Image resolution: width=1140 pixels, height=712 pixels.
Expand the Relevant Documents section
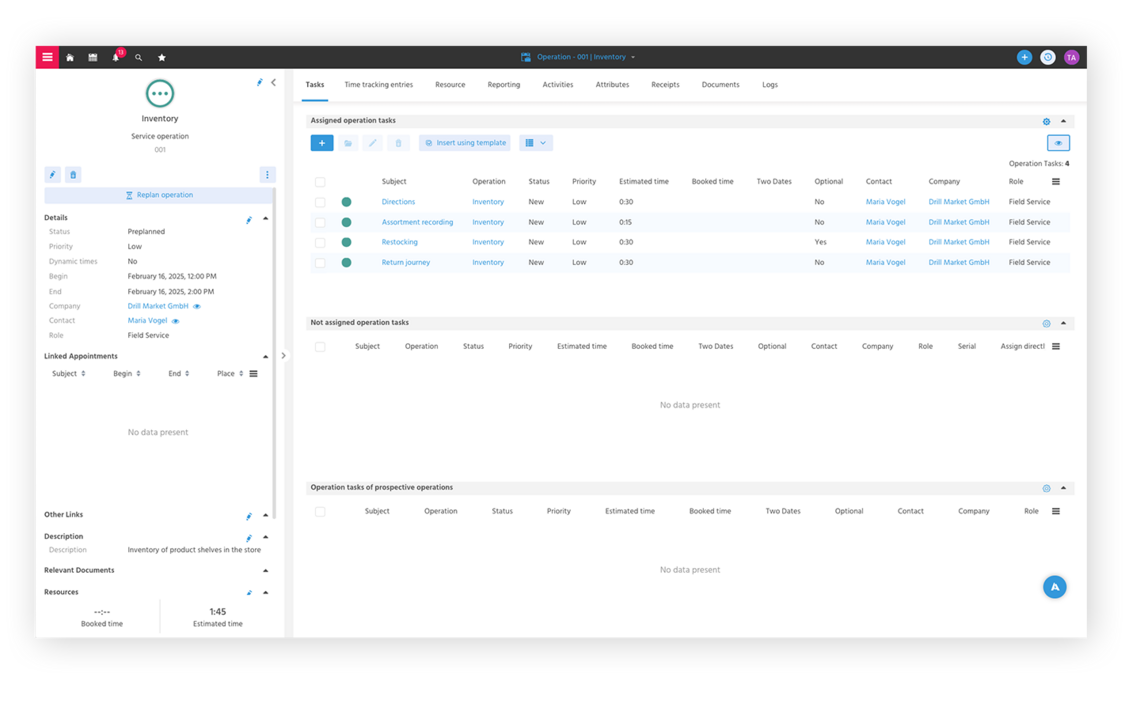(x=265, y=569)
